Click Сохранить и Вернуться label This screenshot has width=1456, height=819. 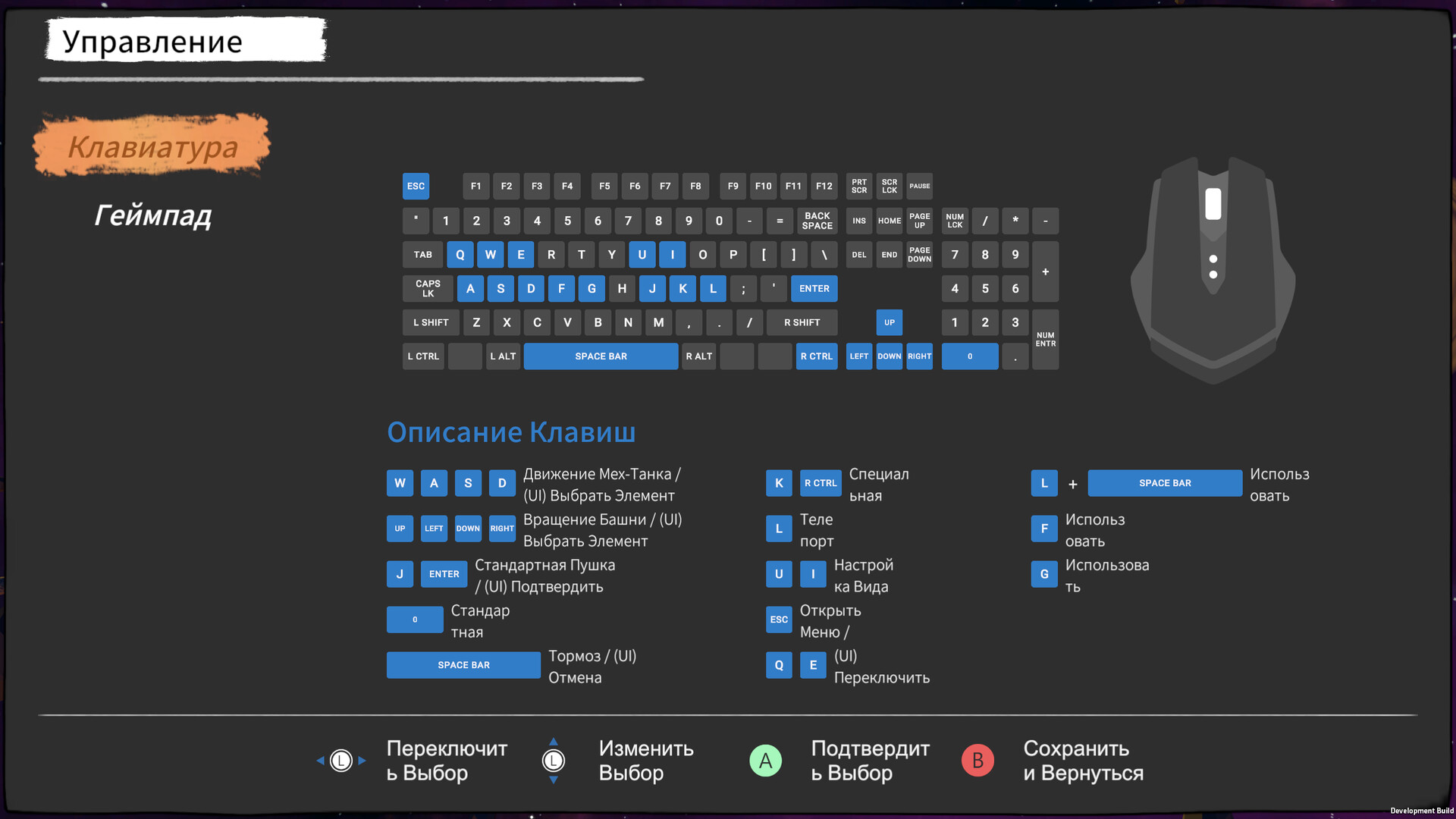(1083, 761)
